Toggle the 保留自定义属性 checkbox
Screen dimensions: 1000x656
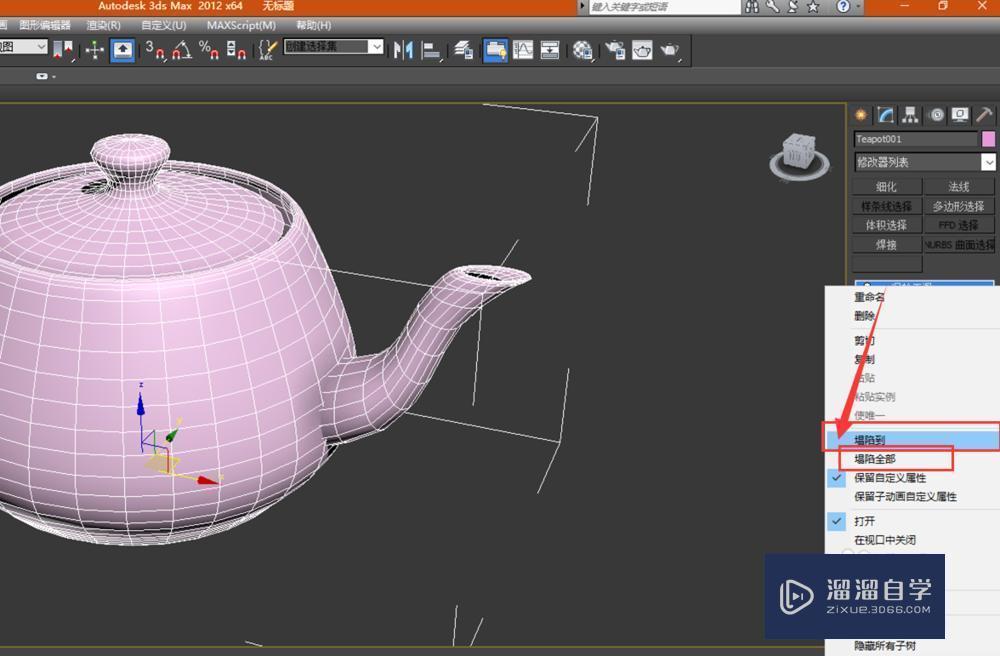(837, 478)
